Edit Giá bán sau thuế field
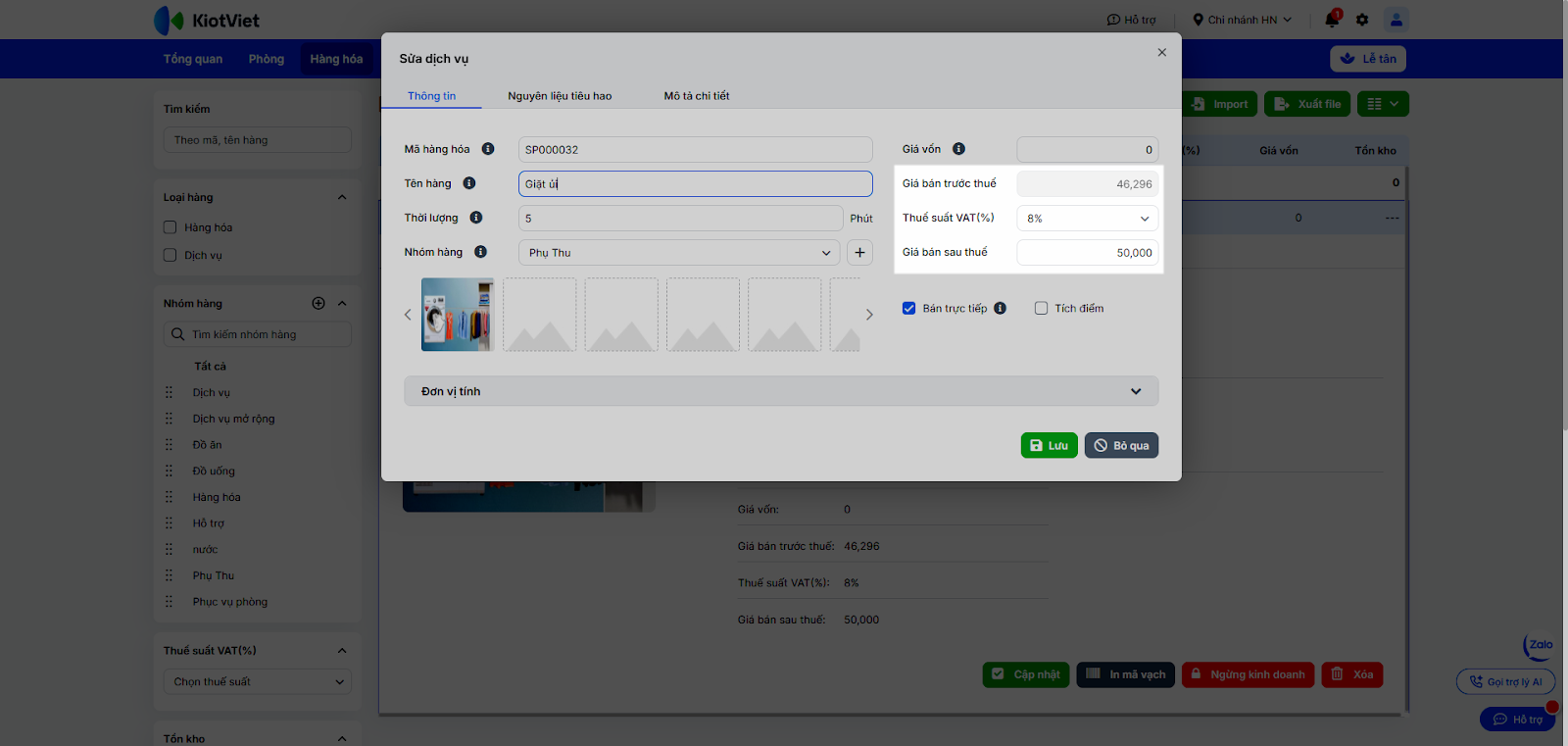1568x746 pixels. pos(1088,252)
